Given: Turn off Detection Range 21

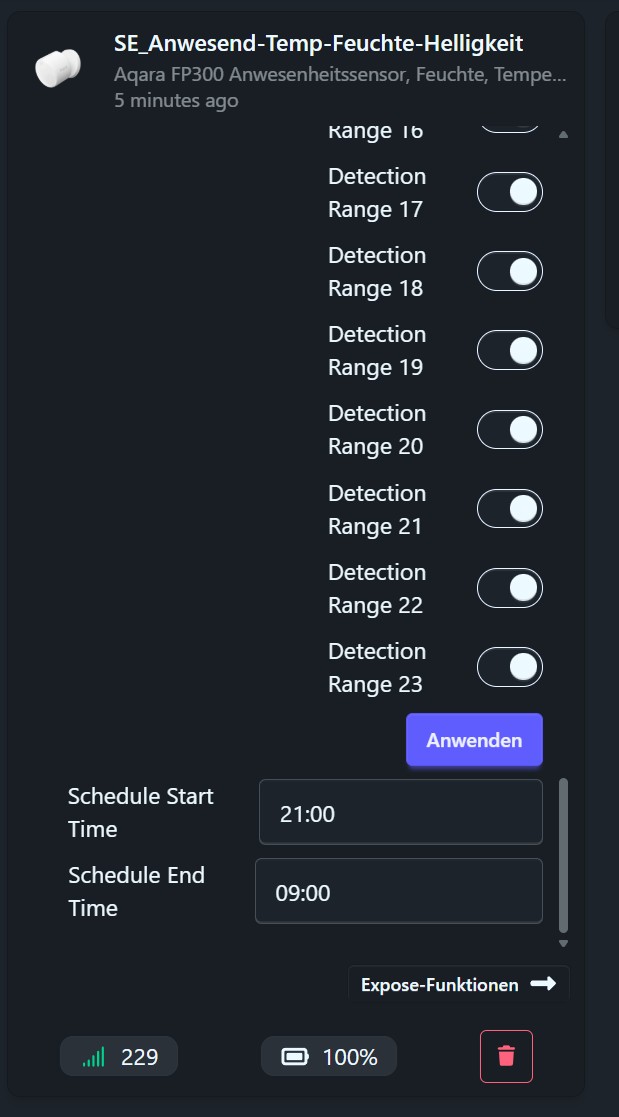Looking at the screenshot, I should (510, 509).
